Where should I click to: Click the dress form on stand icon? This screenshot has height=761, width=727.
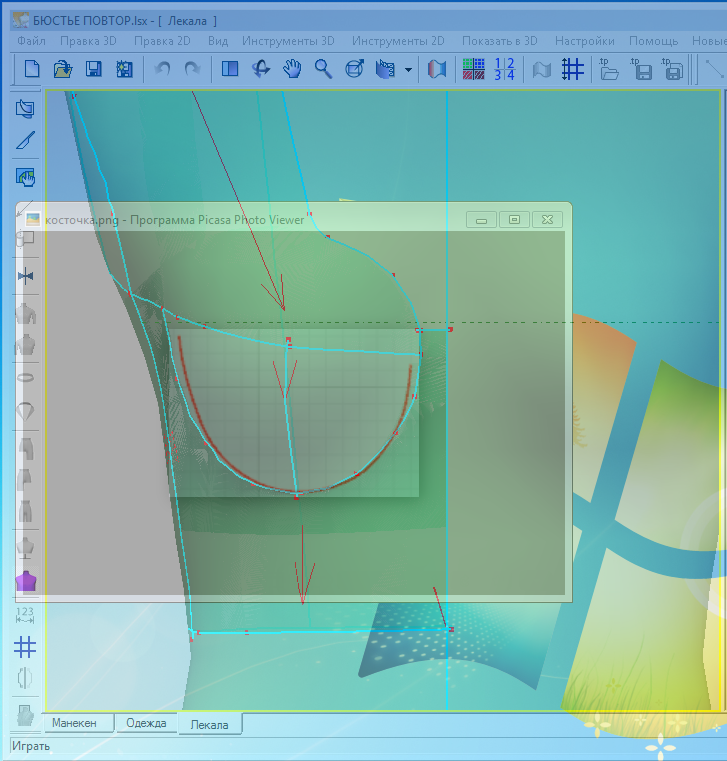[x=25, y=547]
